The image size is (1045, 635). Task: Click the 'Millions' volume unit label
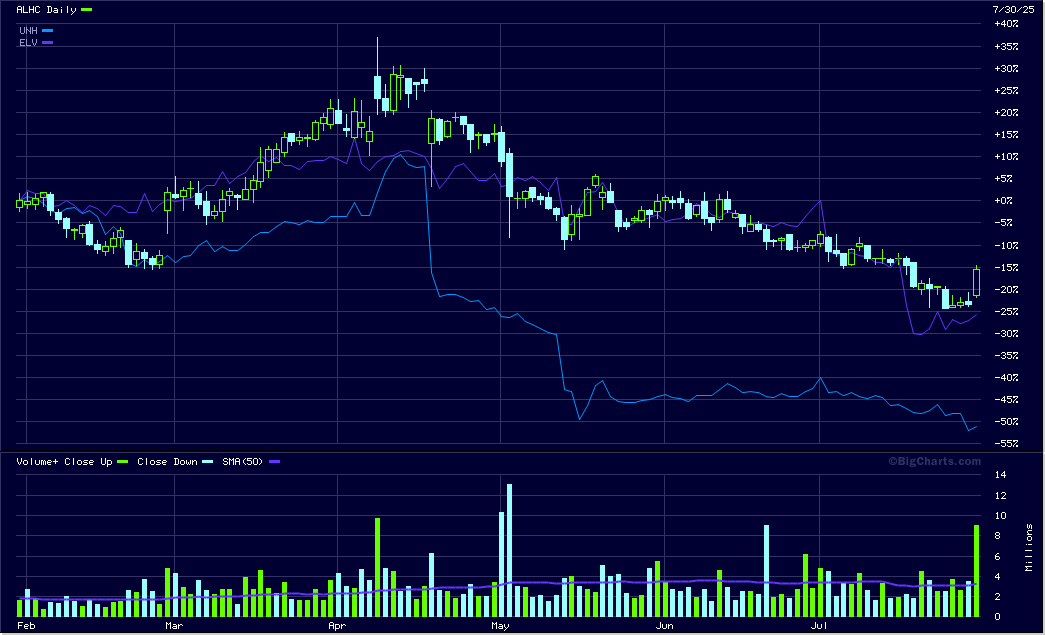pos(1029,547)
